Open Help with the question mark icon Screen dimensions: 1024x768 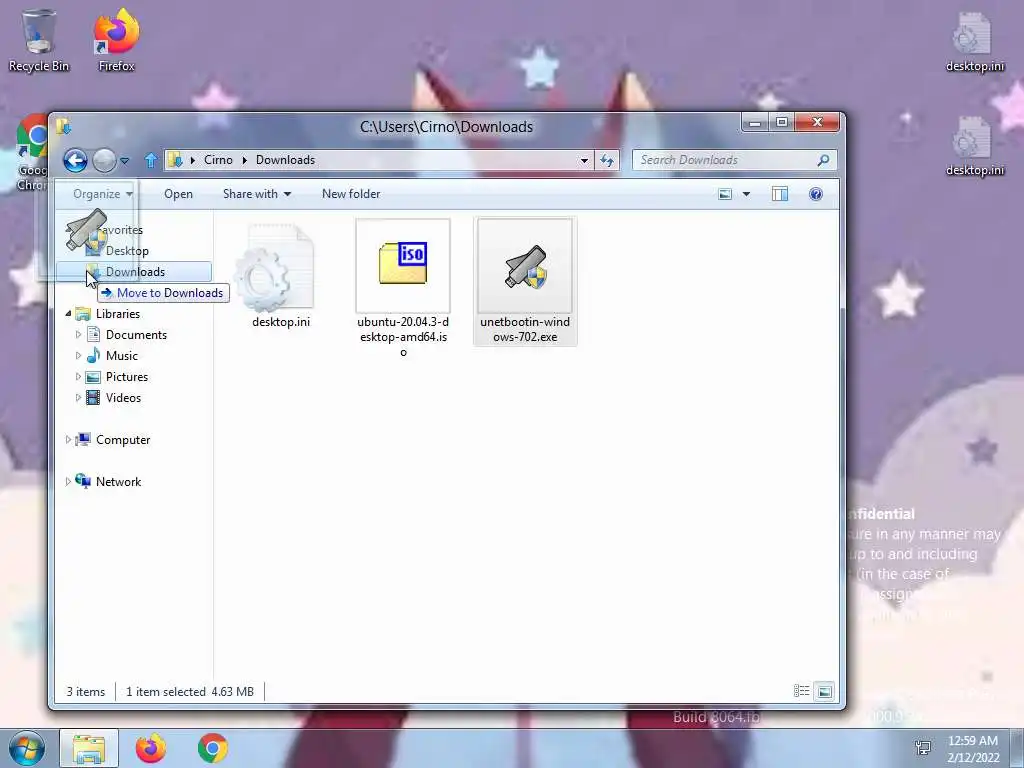[x=816, y=194]
